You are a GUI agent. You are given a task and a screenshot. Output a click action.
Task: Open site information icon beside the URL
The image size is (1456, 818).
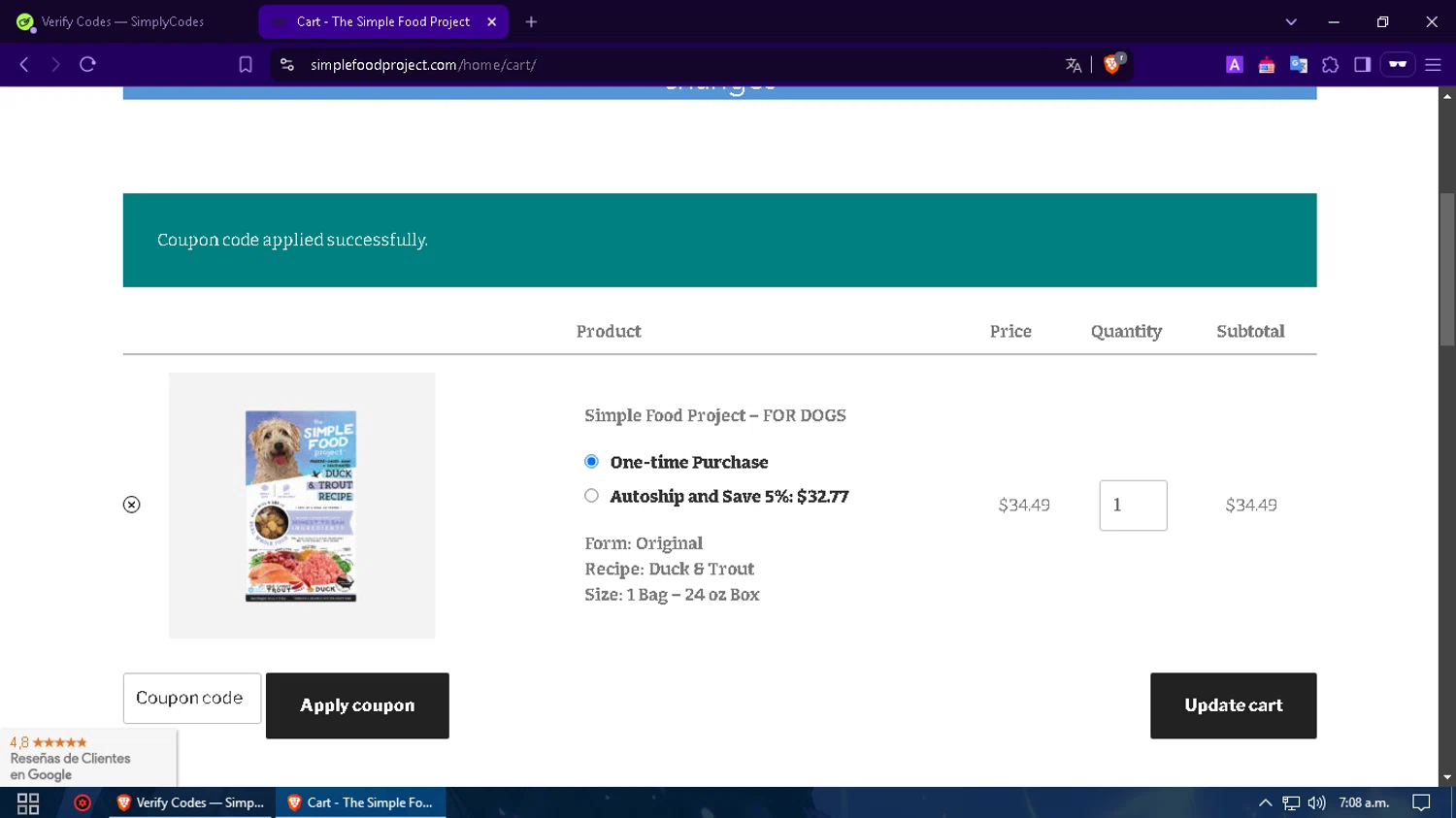pyautogui.click(x=286, y=65)
